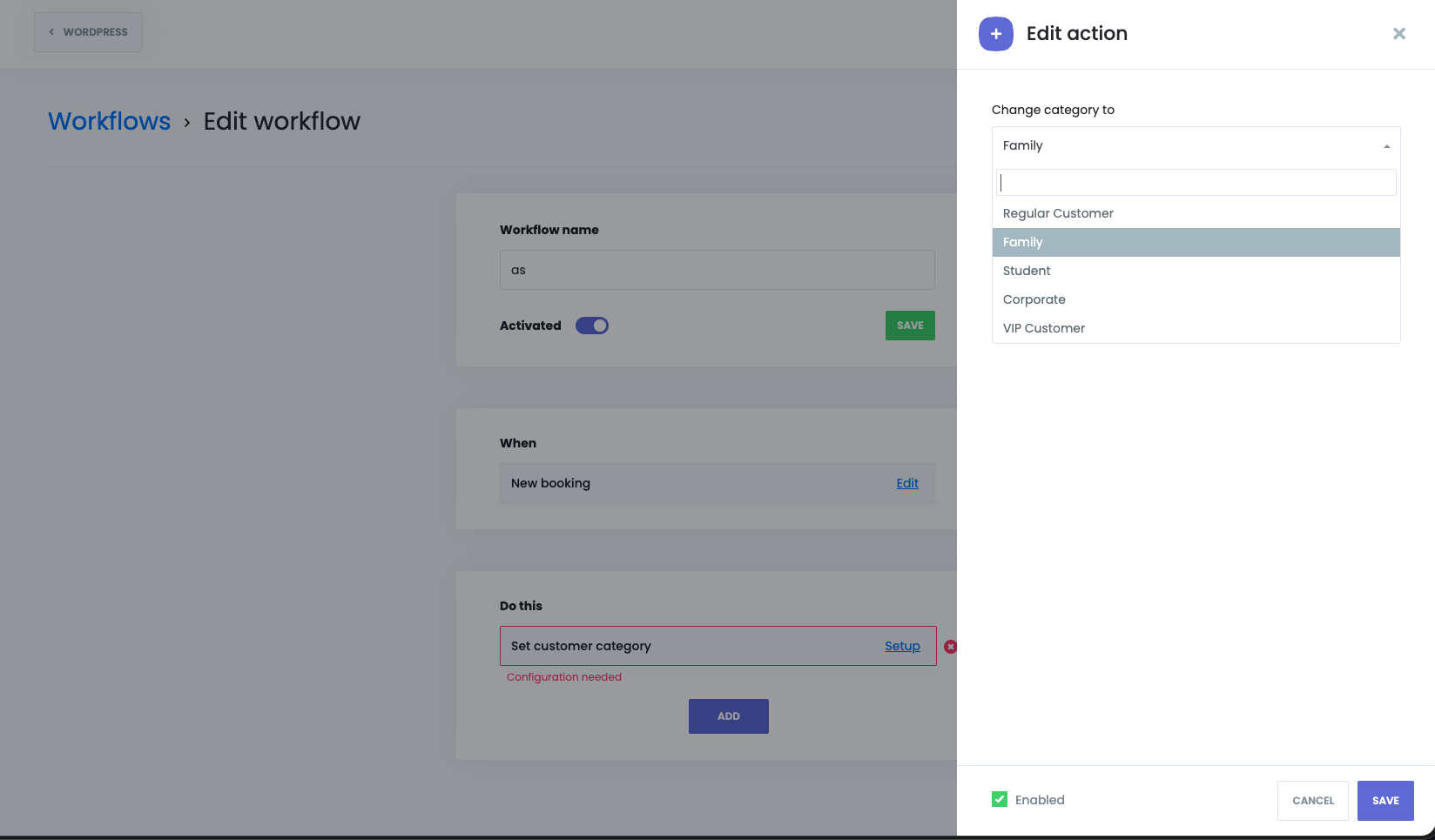
Task: Select the Student category
Action: [1027, 271]
